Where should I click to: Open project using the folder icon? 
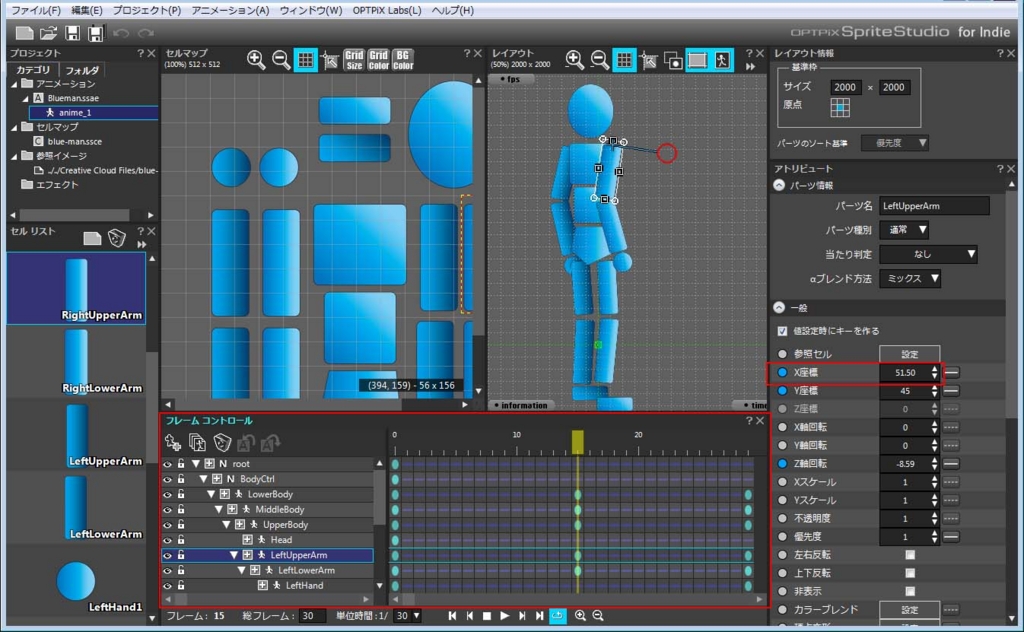pyautogui.click(x=47, y=33)
